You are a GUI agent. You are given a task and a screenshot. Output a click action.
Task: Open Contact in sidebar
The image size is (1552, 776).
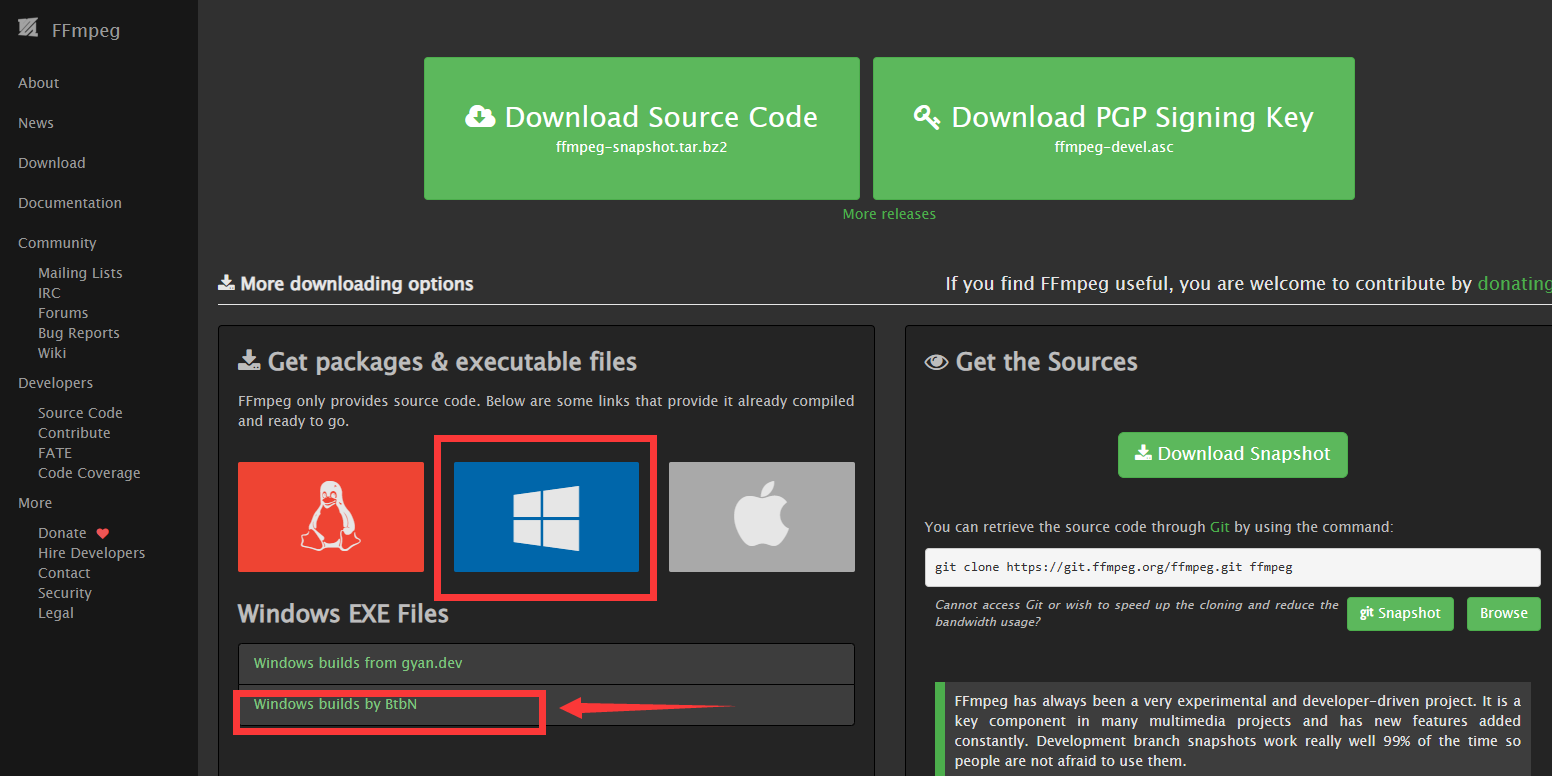[64, 573]
